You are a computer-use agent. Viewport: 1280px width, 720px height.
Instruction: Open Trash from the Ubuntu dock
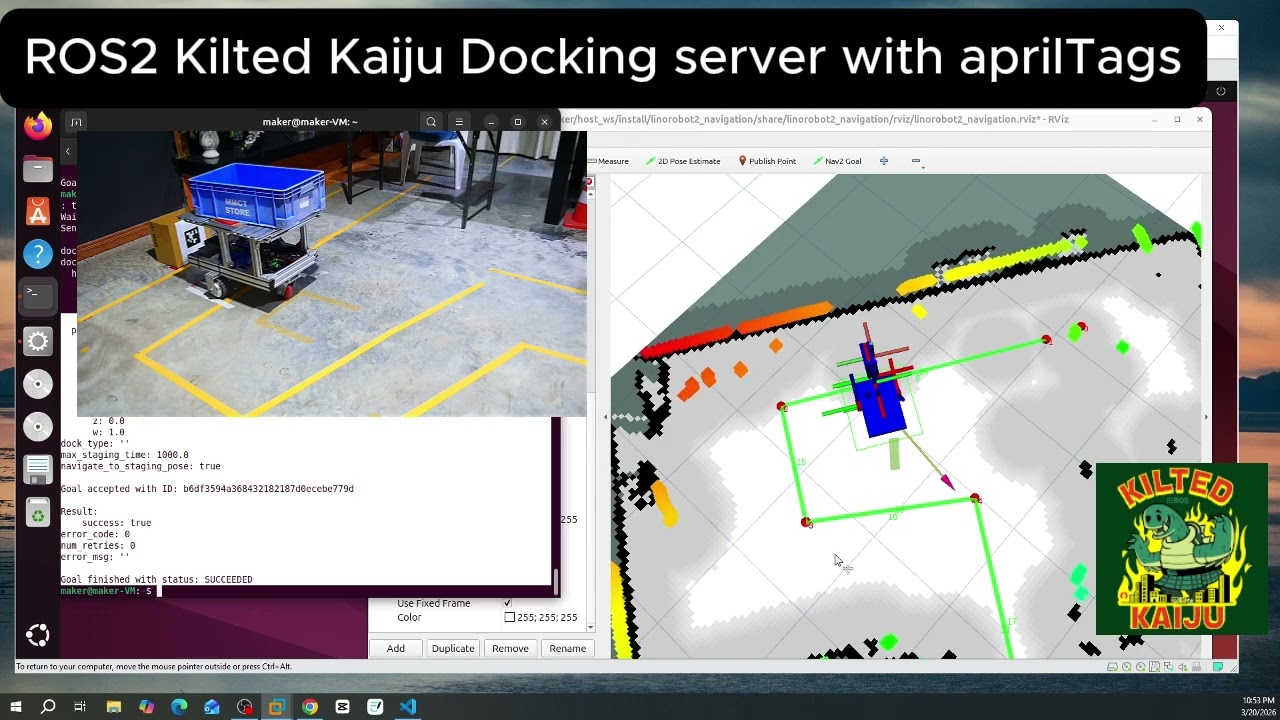(x=38, y=512)
